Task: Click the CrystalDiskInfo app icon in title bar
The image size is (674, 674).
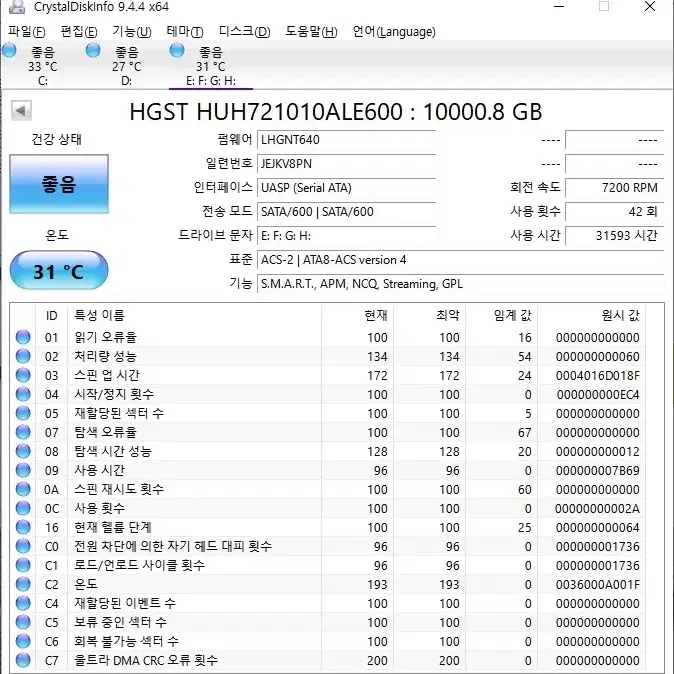Action: (x=17, y=6)
